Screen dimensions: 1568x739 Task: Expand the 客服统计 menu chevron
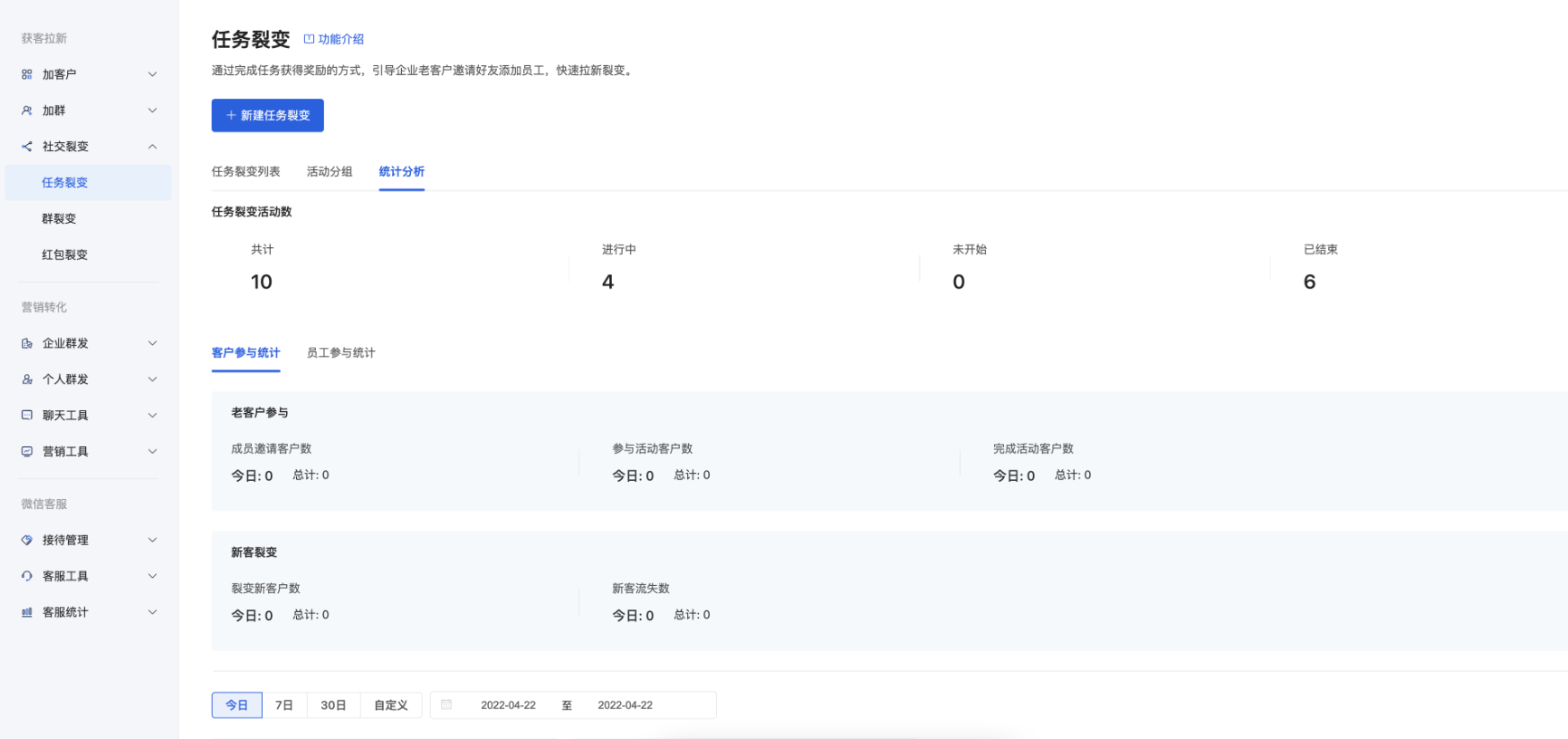pyautogui.click(x=152, y=612)
